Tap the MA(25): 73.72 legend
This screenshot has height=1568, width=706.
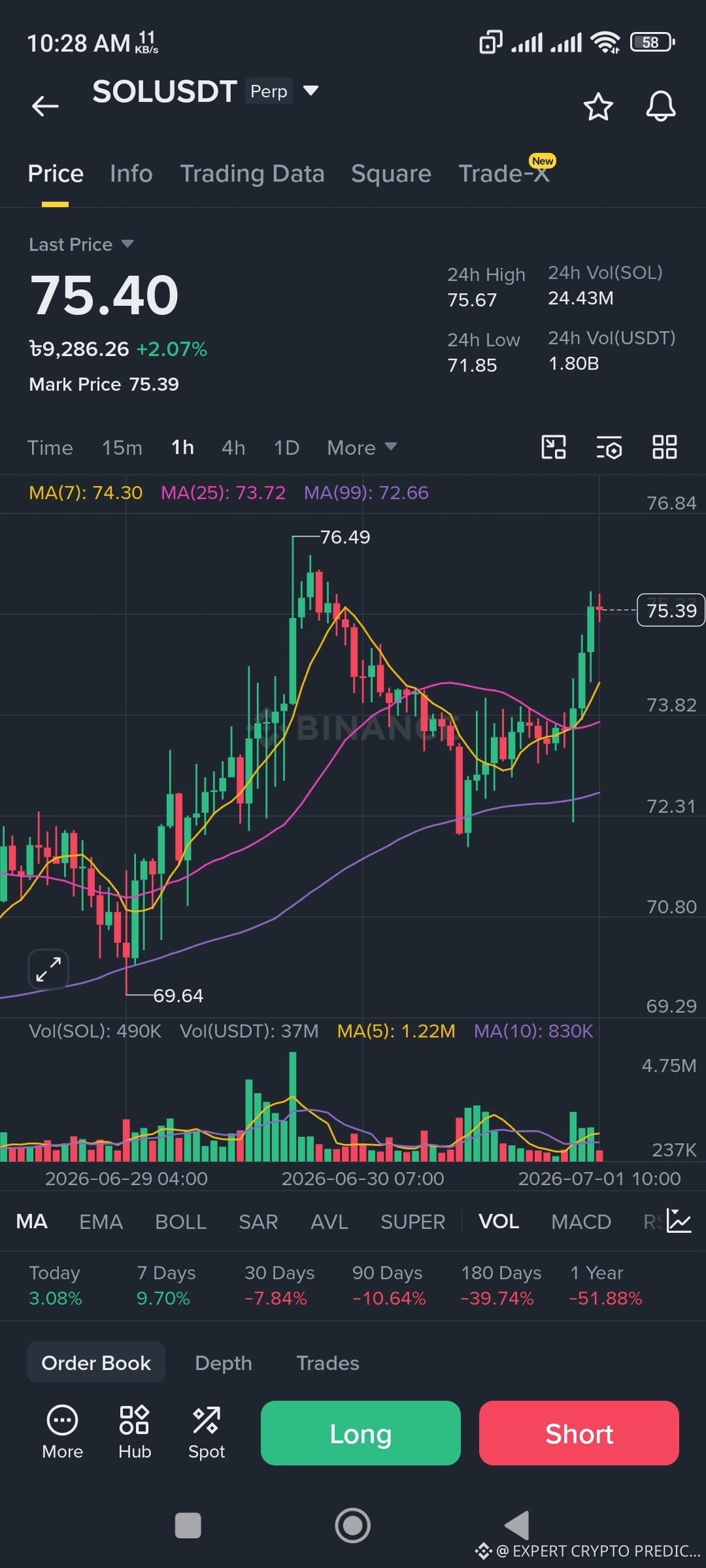point(224,493)
